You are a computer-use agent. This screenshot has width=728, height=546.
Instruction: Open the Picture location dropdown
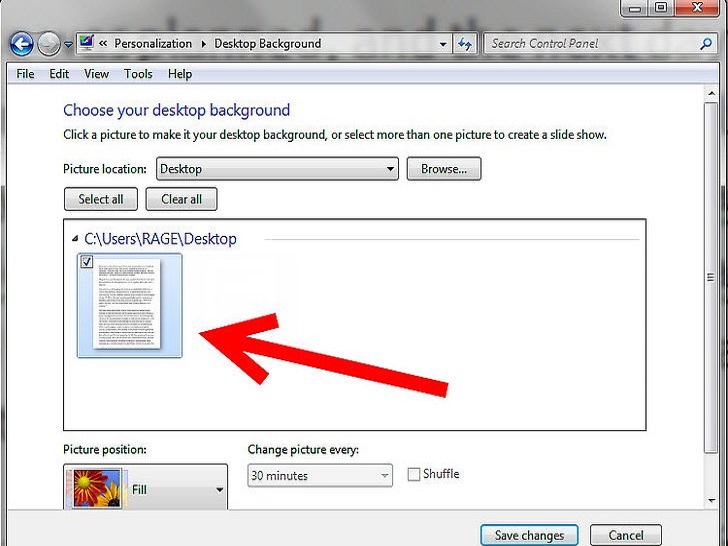(x=277, y=169)
